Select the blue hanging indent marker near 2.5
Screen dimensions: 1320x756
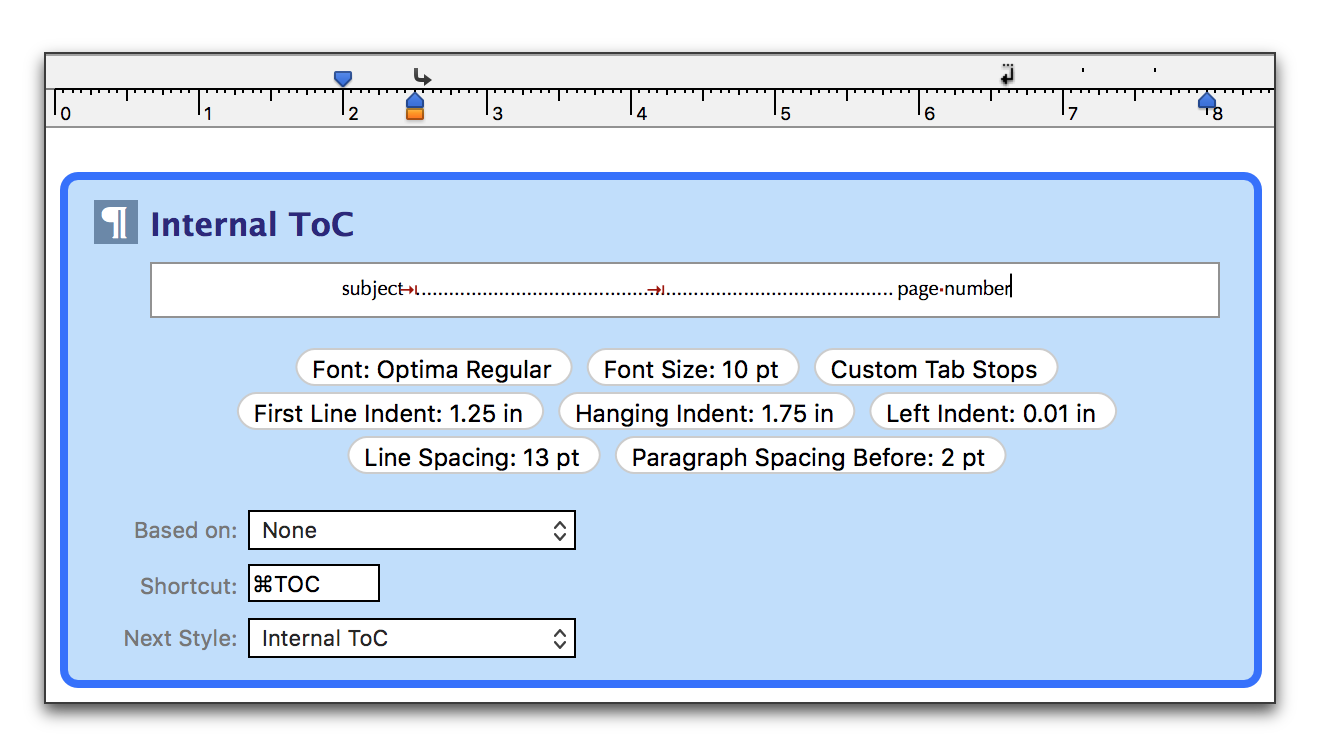[x=415, y=100]
